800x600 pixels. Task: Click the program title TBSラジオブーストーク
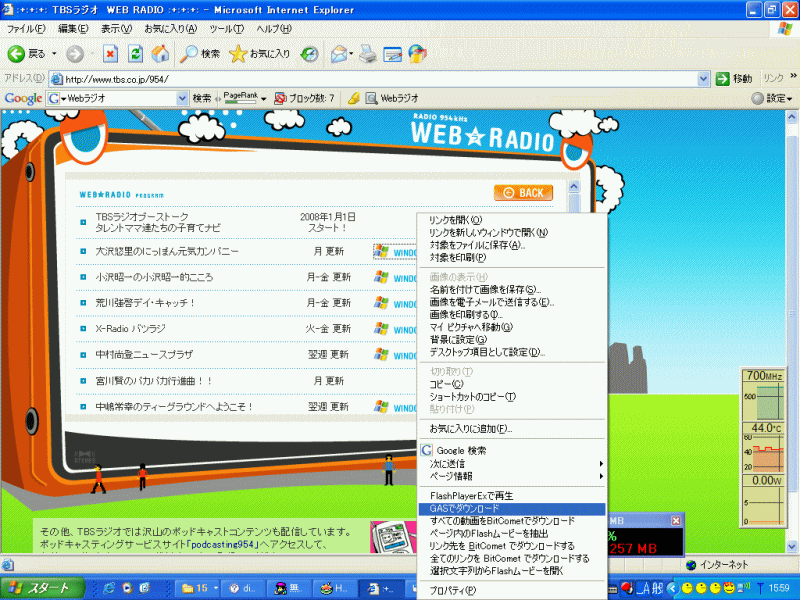point(142,217)
